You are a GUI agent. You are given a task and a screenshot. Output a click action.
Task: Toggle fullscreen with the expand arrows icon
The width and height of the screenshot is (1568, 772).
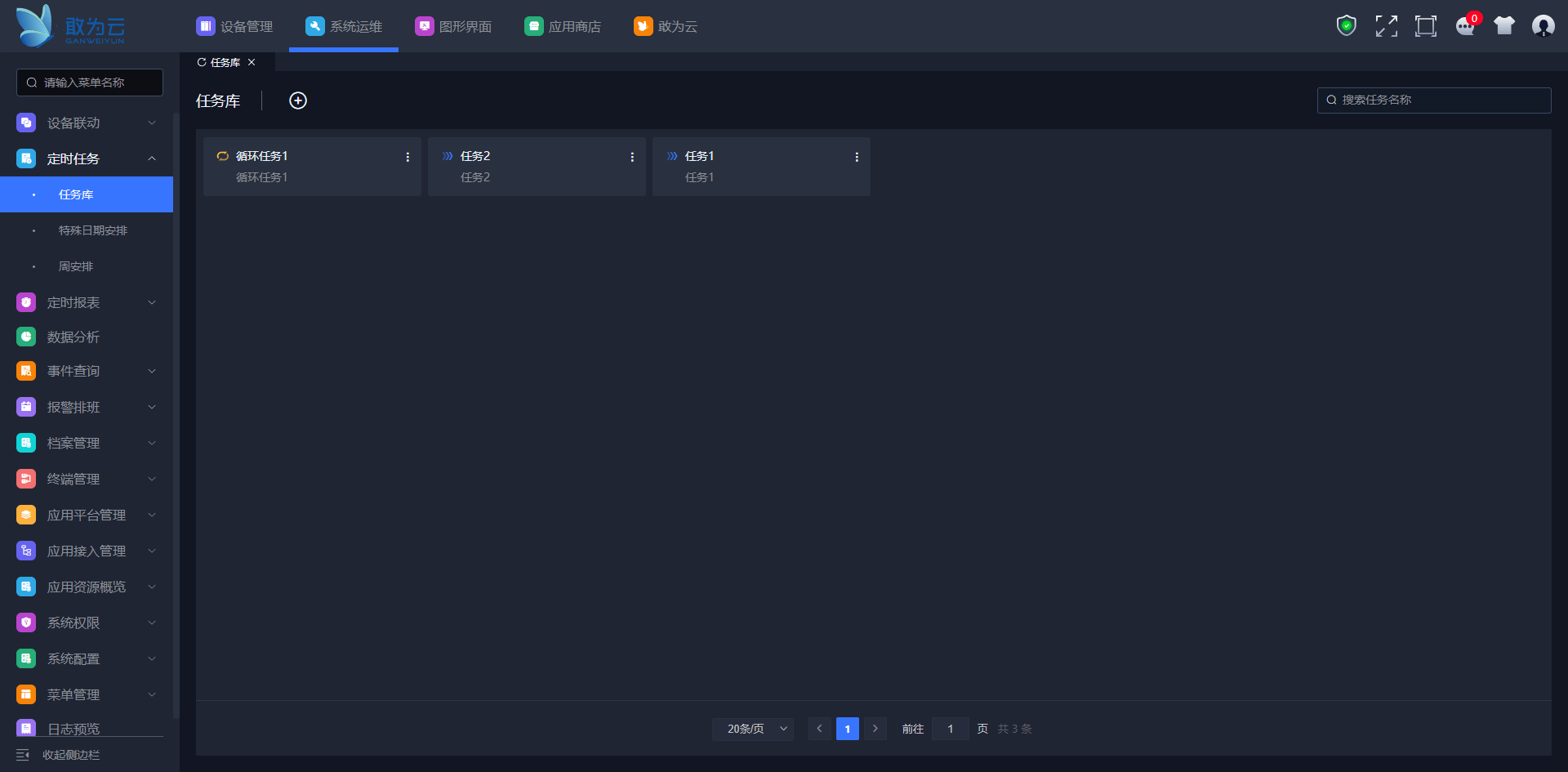pos(1386,26)
